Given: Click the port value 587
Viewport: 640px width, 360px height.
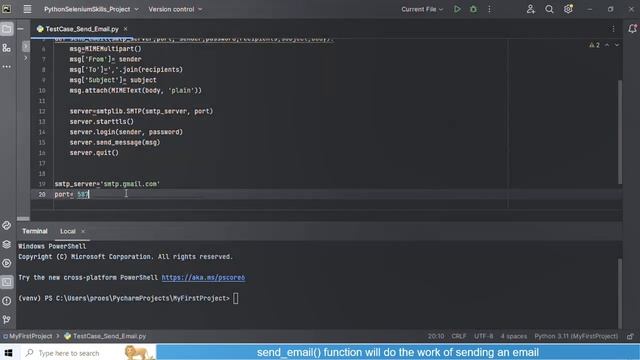Looking at the screenshot, I should 83,195.
